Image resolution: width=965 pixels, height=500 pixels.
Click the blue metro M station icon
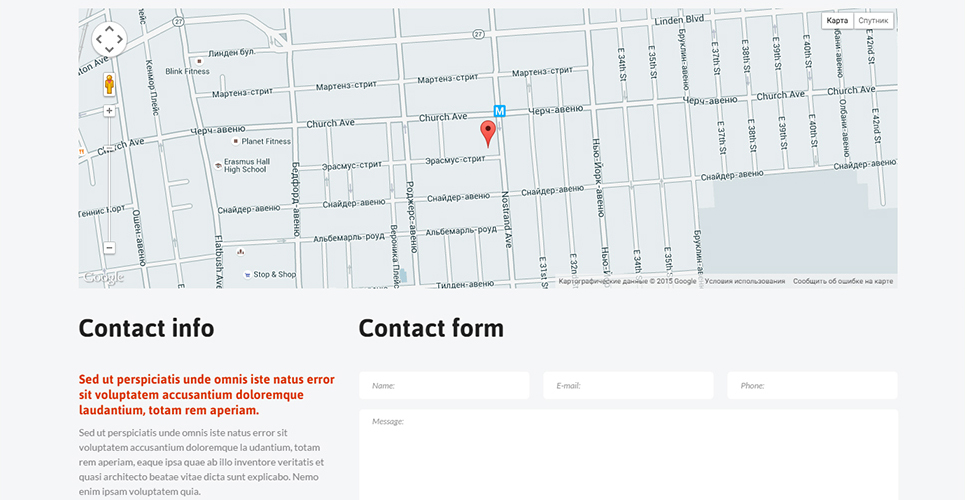tap(500, 111)
